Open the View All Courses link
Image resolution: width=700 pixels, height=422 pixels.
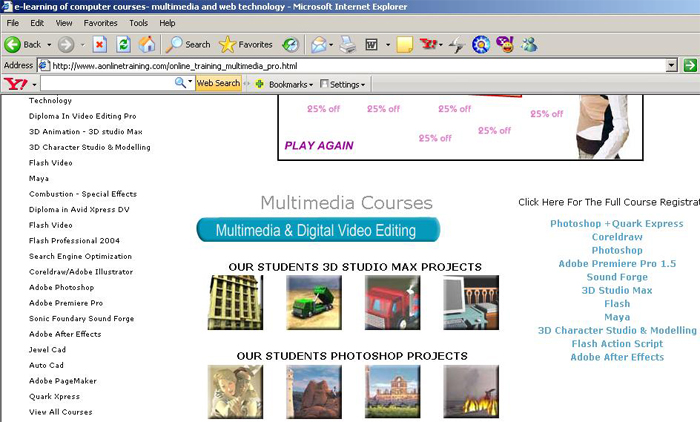coord(61,412)
